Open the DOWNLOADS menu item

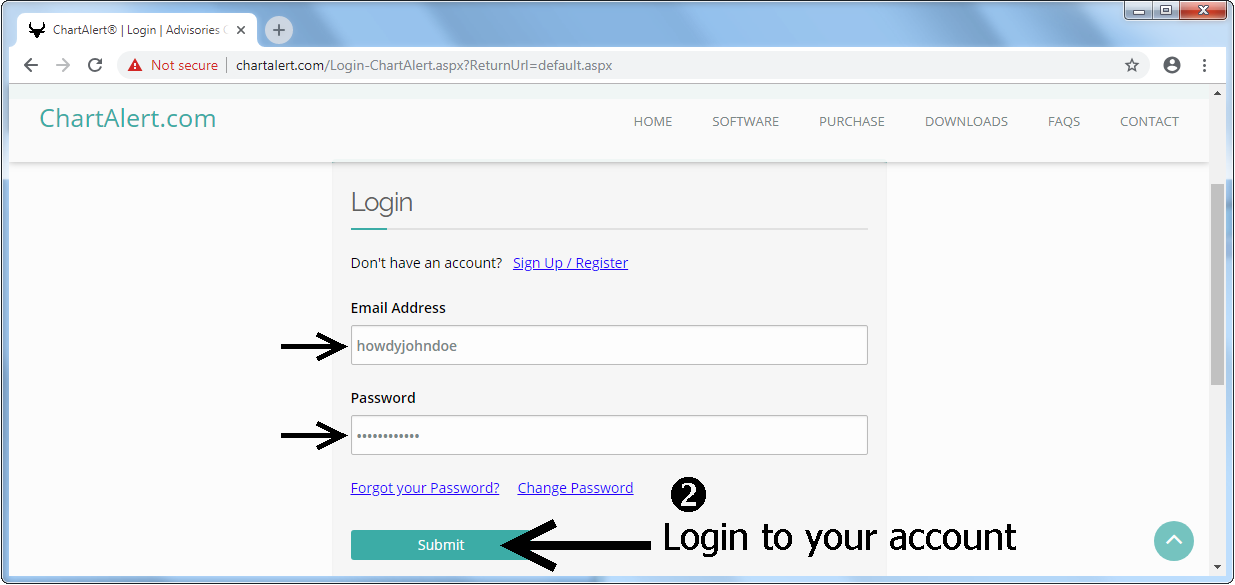point(966,122)
